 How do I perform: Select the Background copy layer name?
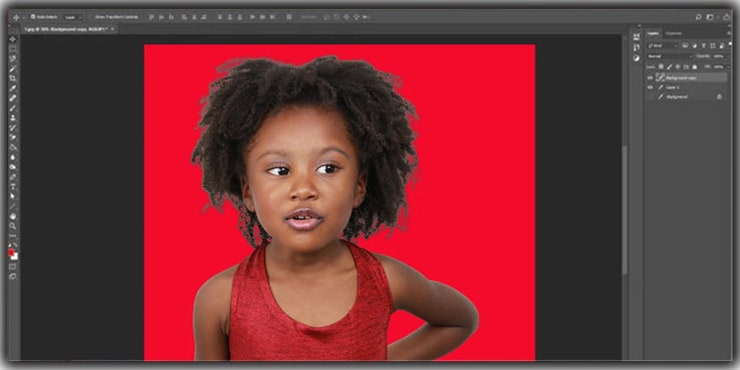pyautogui.click(x=681, y=78)
